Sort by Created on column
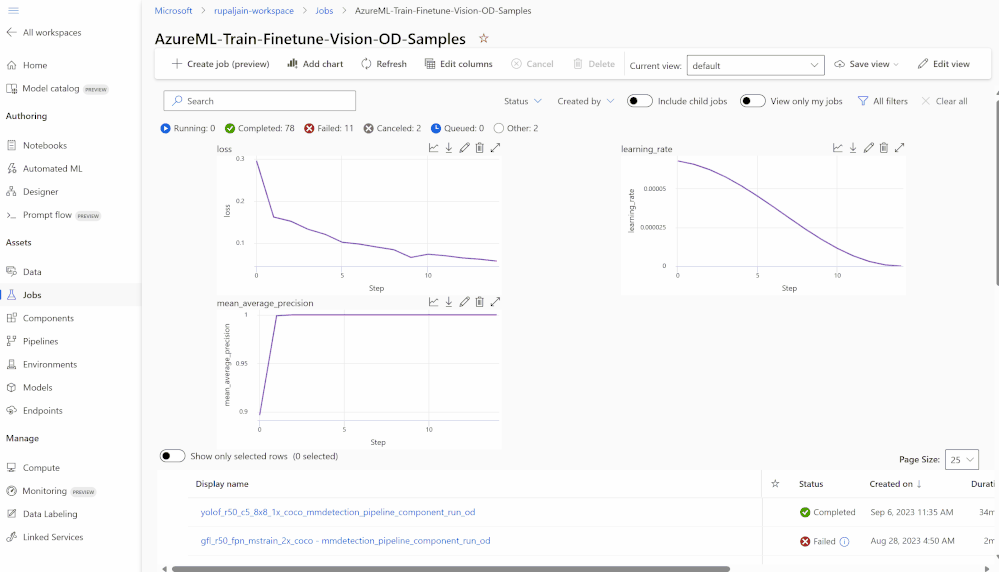 pos(895,484)
